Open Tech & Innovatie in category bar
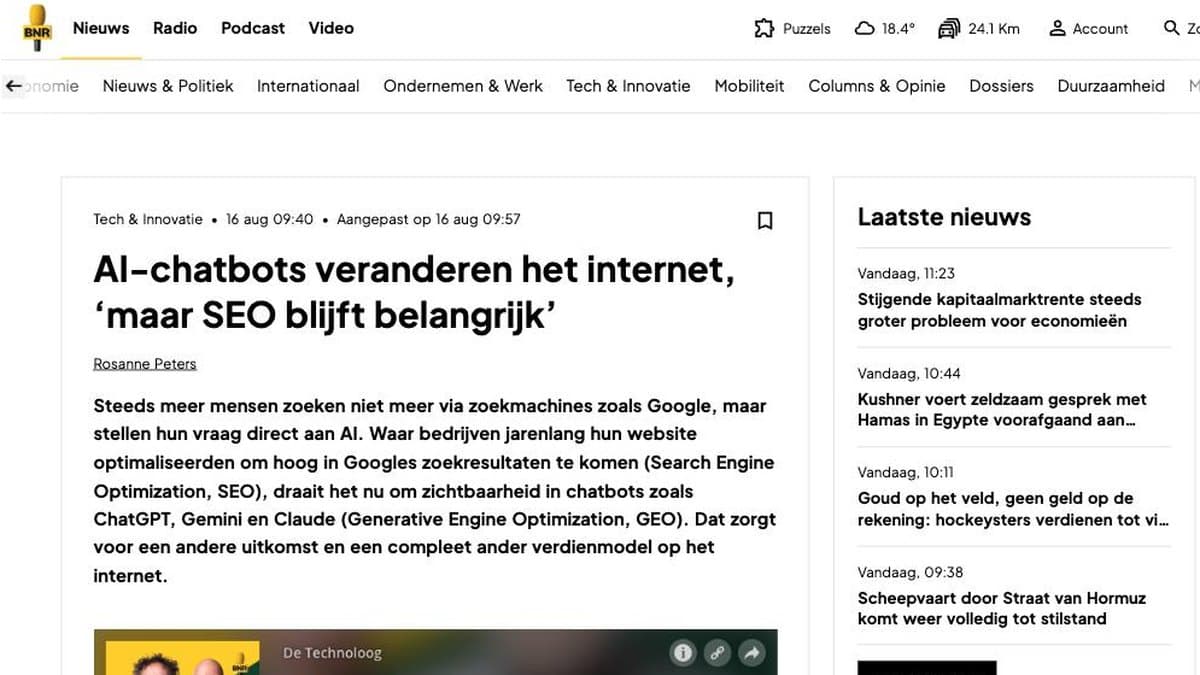This screenshot has height=675, width=1200. click(628, 86)
